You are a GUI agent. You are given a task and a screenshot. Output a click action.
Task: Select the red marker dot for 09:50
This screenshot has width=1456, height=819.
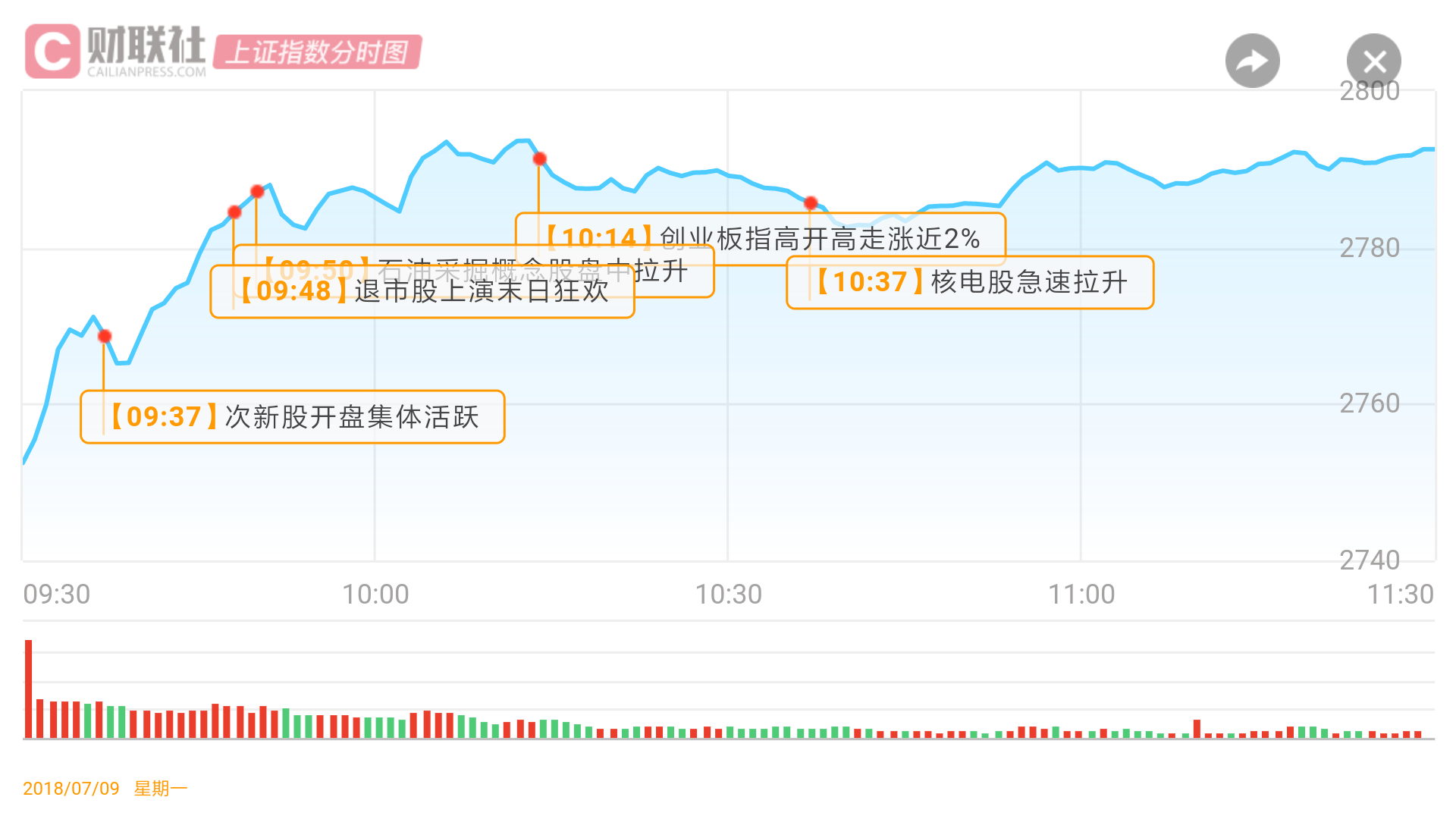pyautogui.click(x=257, y=191)
